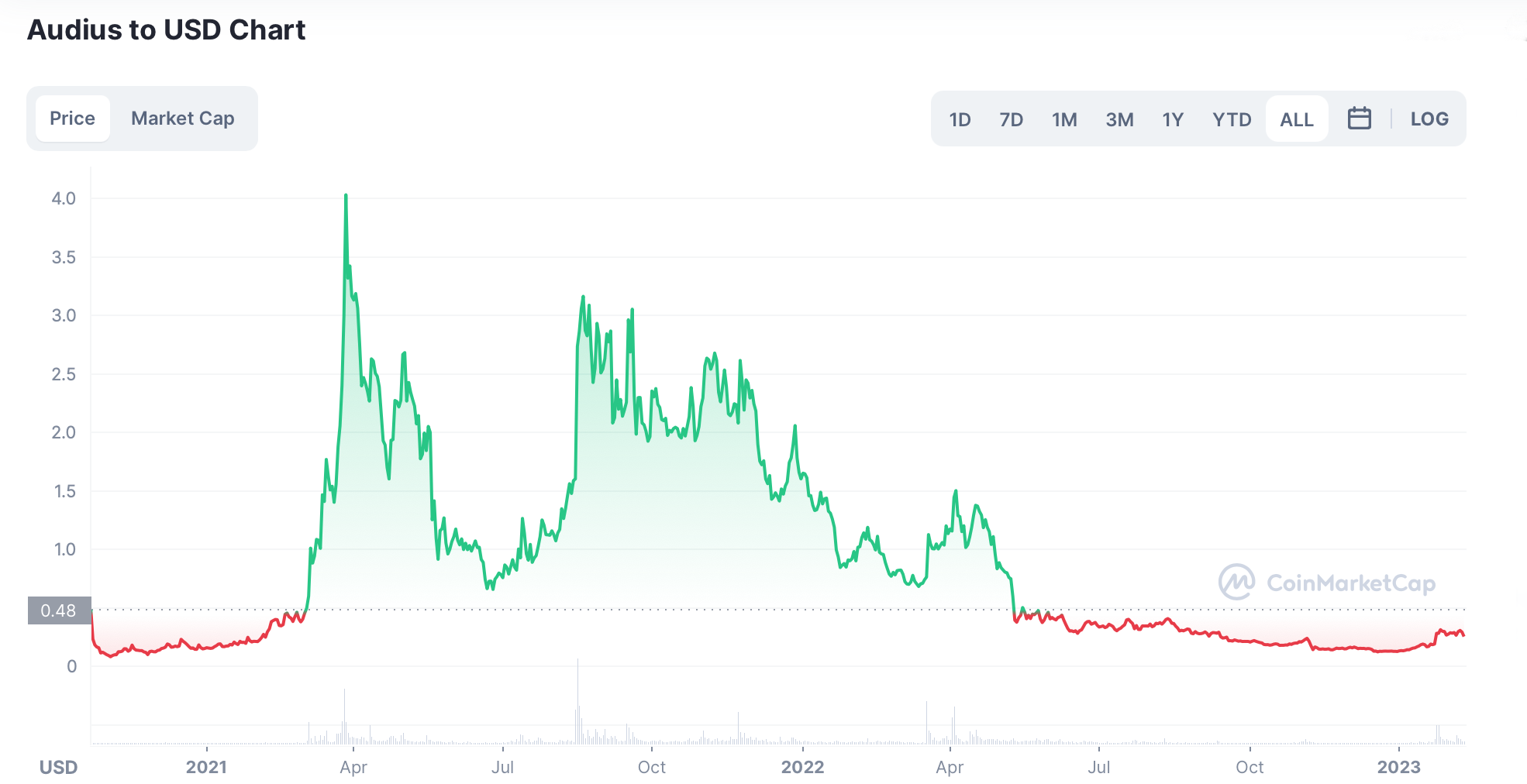Click the 2.5 y-axis value
This screenshot has width=1527, height=784.
click(x=64, y=374)
